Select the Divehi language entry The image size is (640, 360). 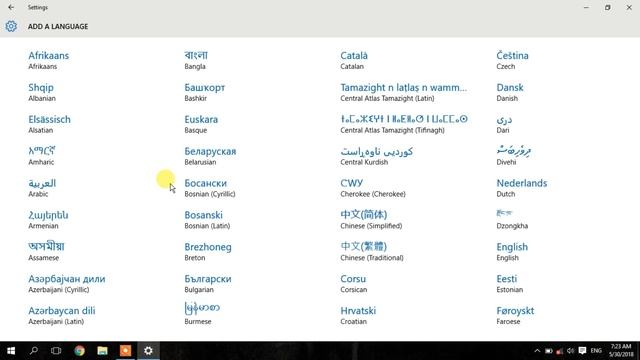click(x=514, y=156)
